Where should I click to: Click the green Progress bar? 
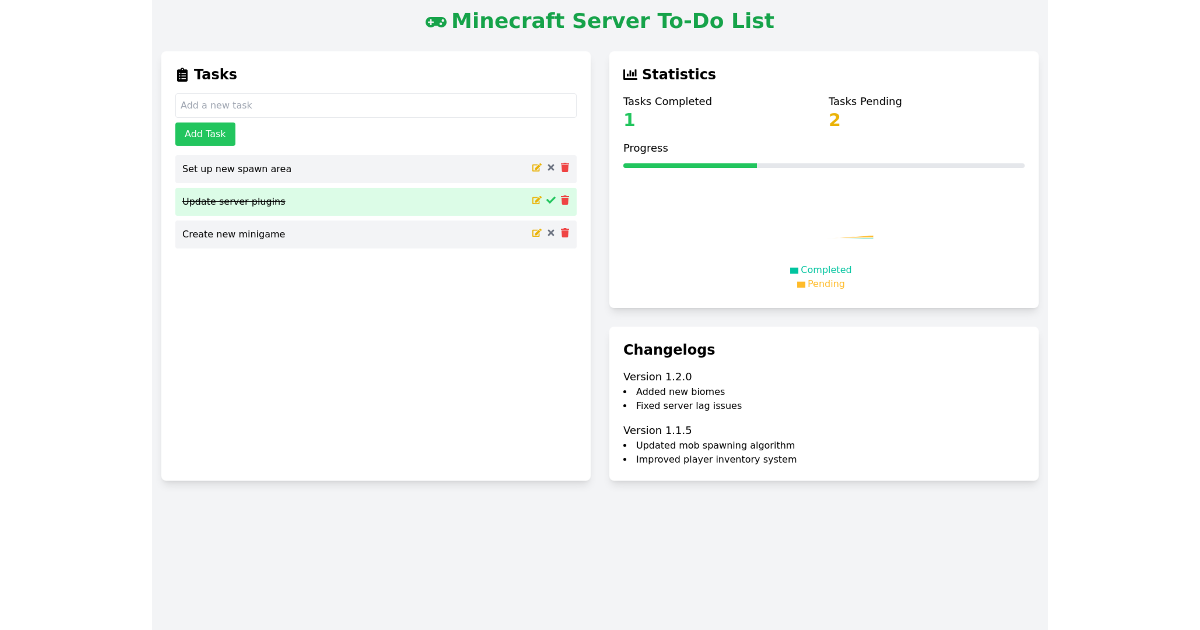point(690,165)
